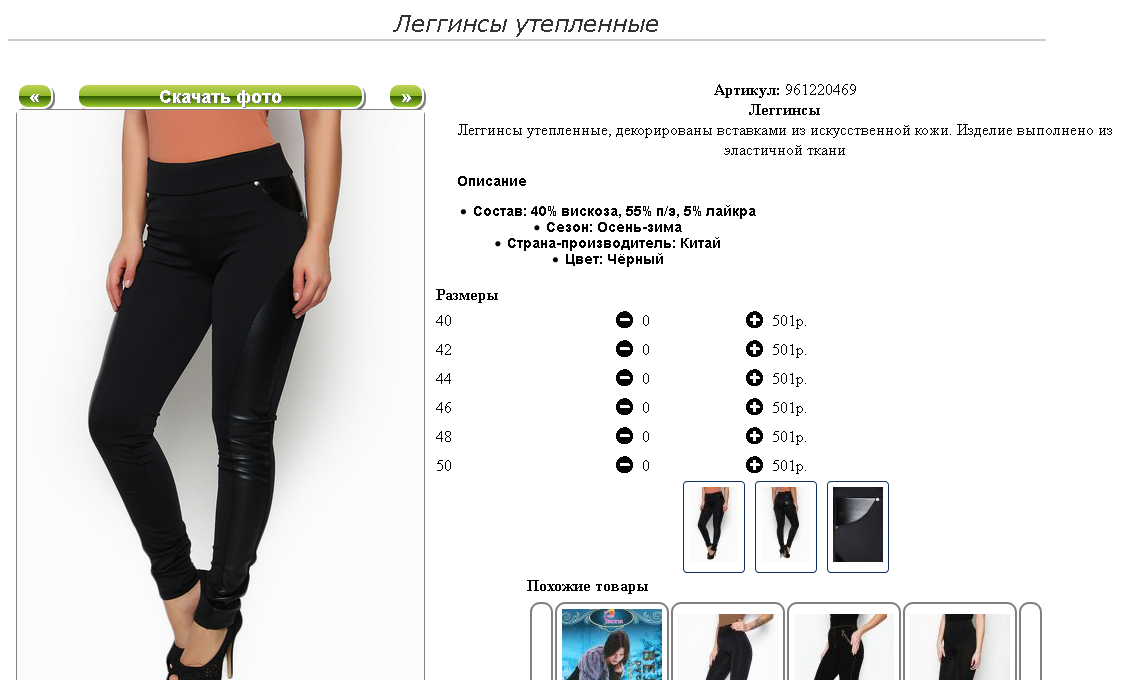Increase quantity for size 42
Image resolution: width=1122 pixels, height=680 pixels.
(754, 349)
